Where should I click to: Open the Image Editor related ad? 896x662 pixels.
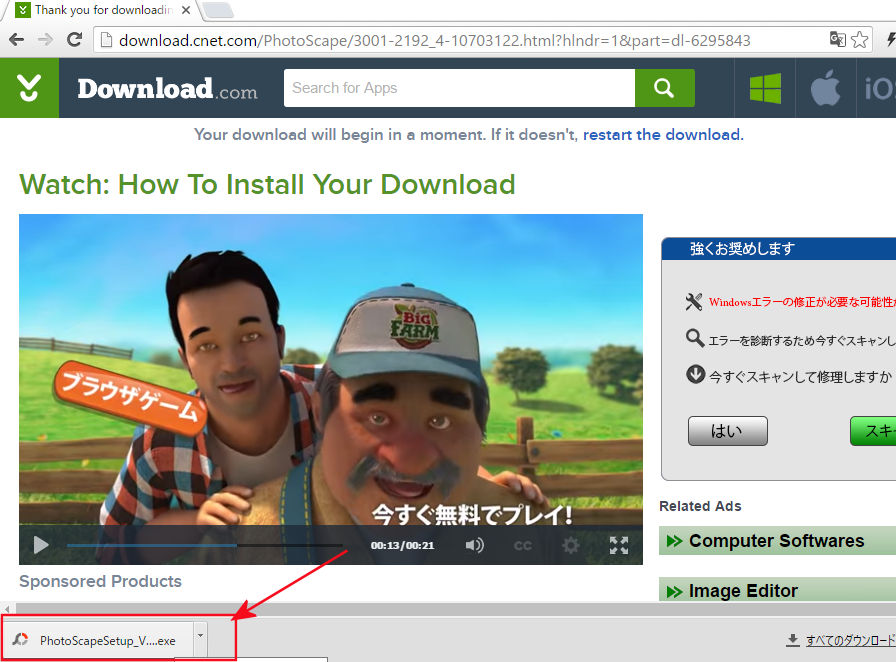click(x=777, y=590)
